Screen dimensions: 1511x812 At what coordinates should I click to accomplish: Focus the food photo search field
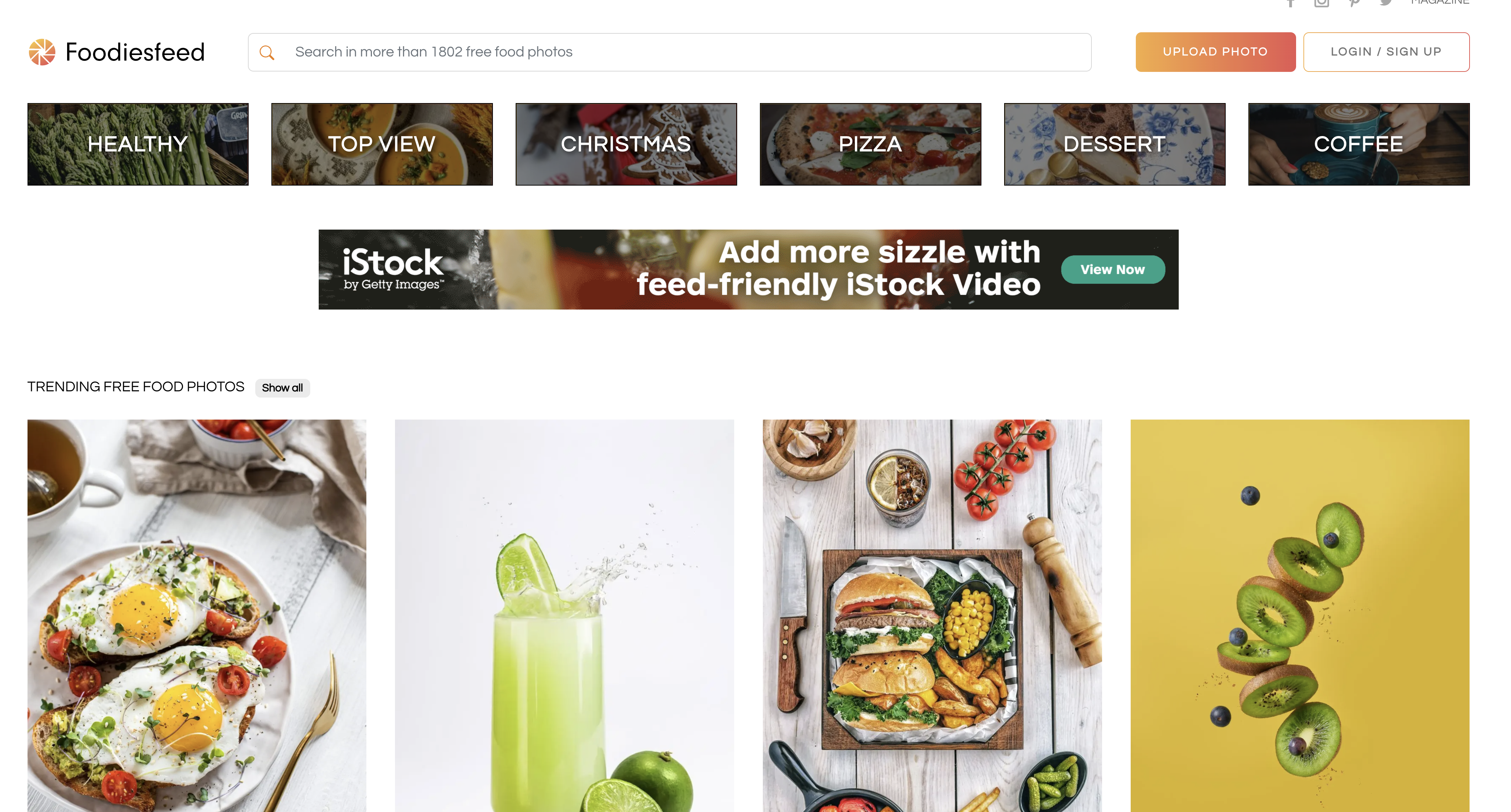coord(669,52)
